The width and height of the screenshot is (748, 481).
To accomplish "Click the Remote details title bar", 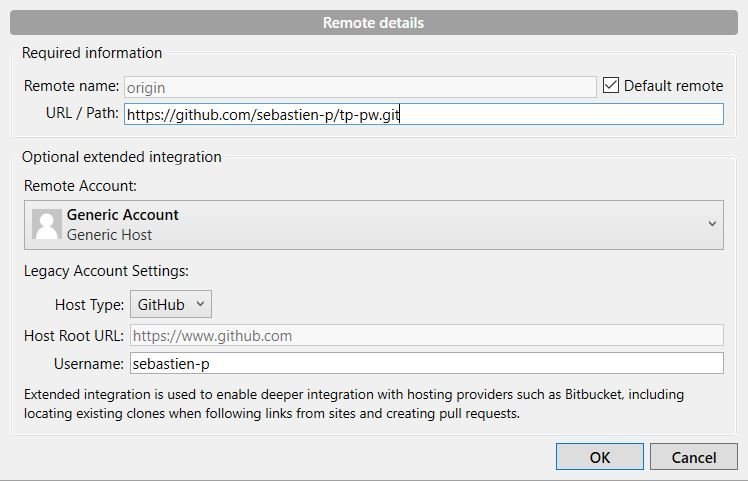I will pos(374,22).
